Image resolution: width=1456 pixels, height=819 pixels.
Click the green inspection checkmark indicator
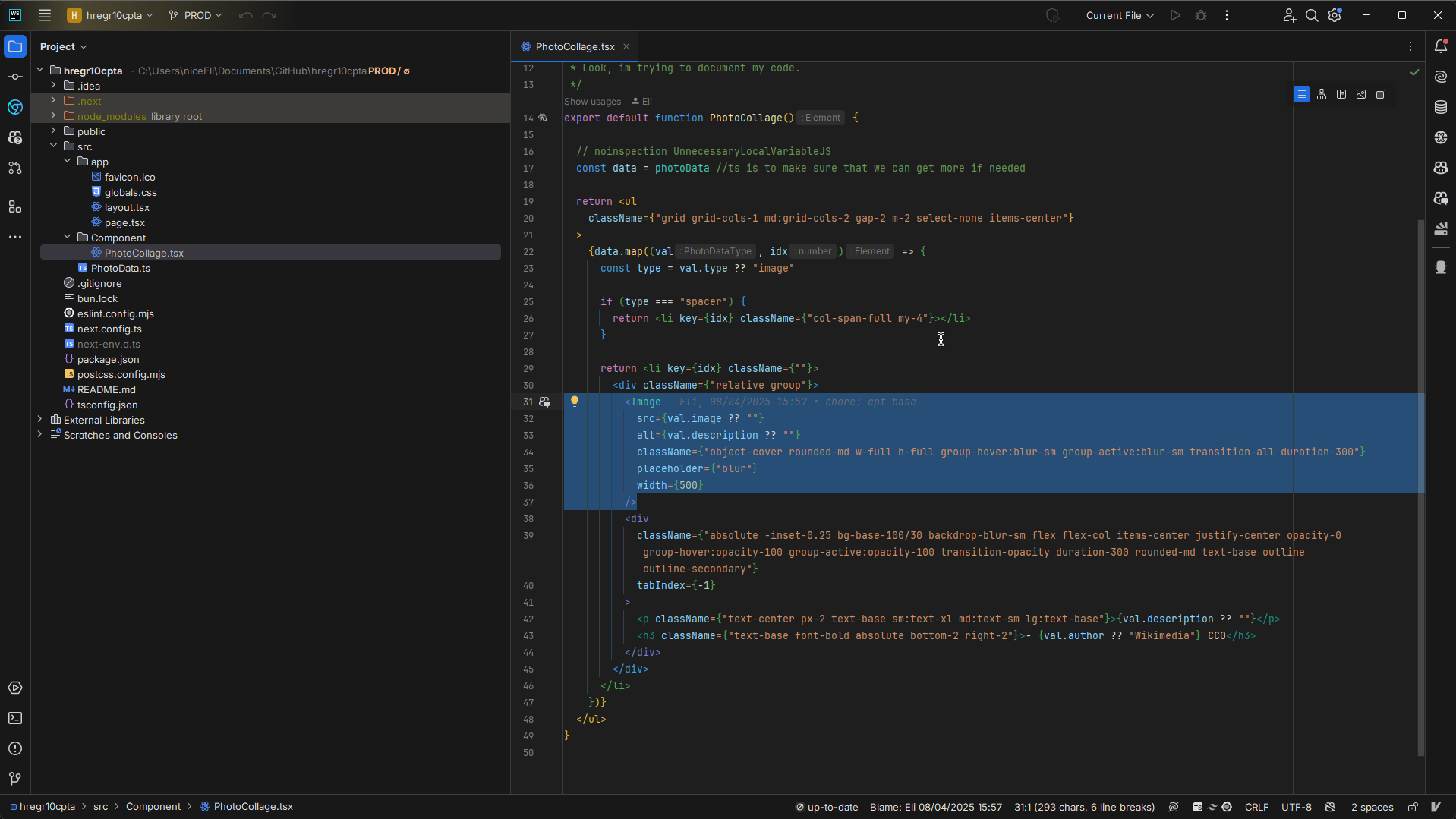pos(1415,72)
